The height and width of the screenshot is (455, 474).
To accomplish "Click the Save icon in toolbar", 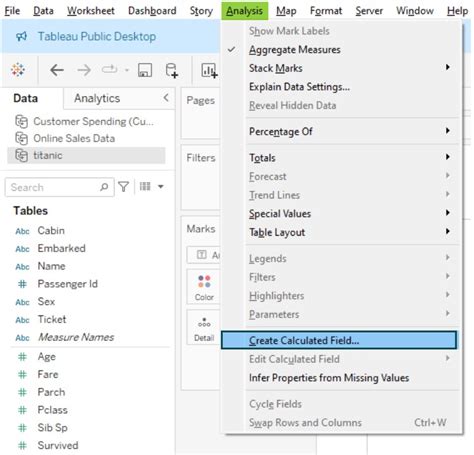I will (145, 70).
